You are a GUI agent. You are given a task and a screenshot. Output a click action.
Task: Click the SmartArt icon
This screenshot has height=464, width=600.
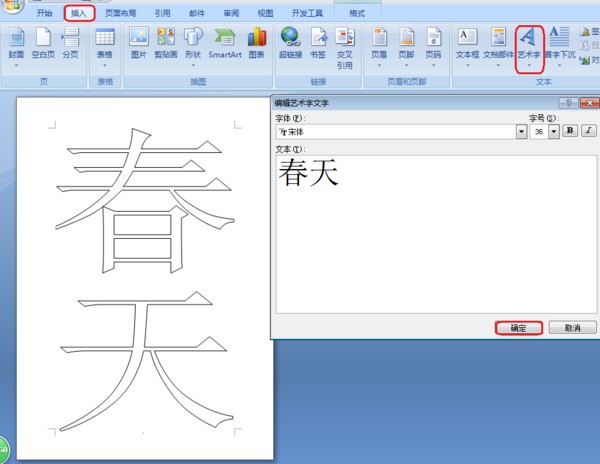tap(225, 44)
